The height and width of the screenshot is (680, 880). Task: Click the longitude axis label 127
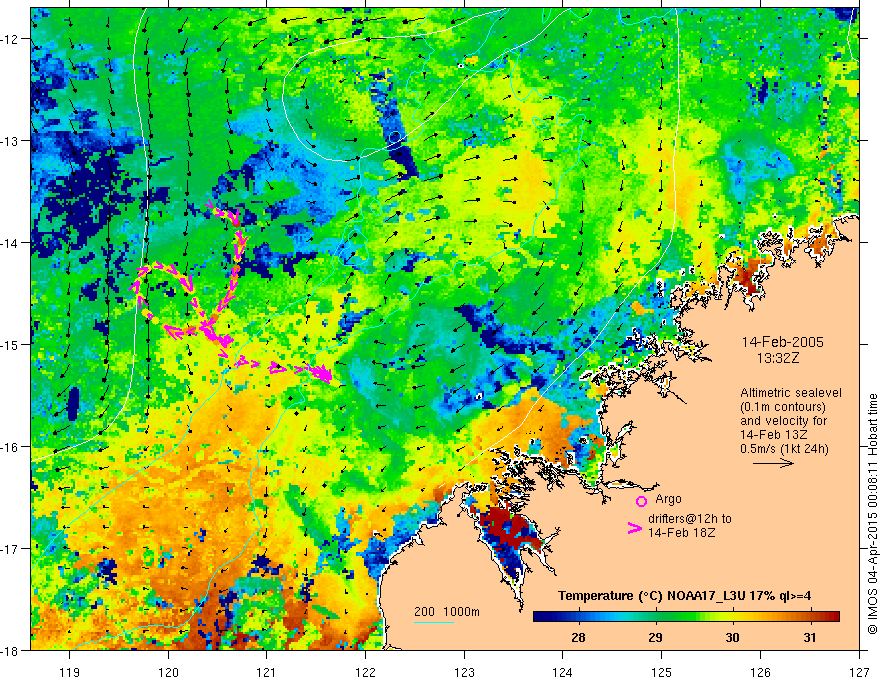(x=859, y=672)
